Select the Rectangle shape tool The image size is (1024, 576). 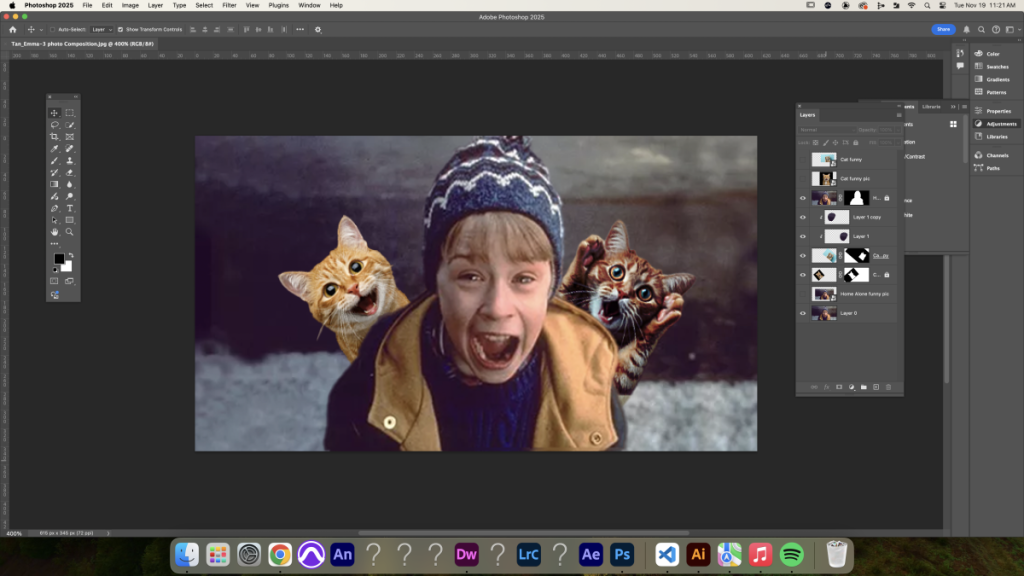pyautogui.click(x=70, y=220)
